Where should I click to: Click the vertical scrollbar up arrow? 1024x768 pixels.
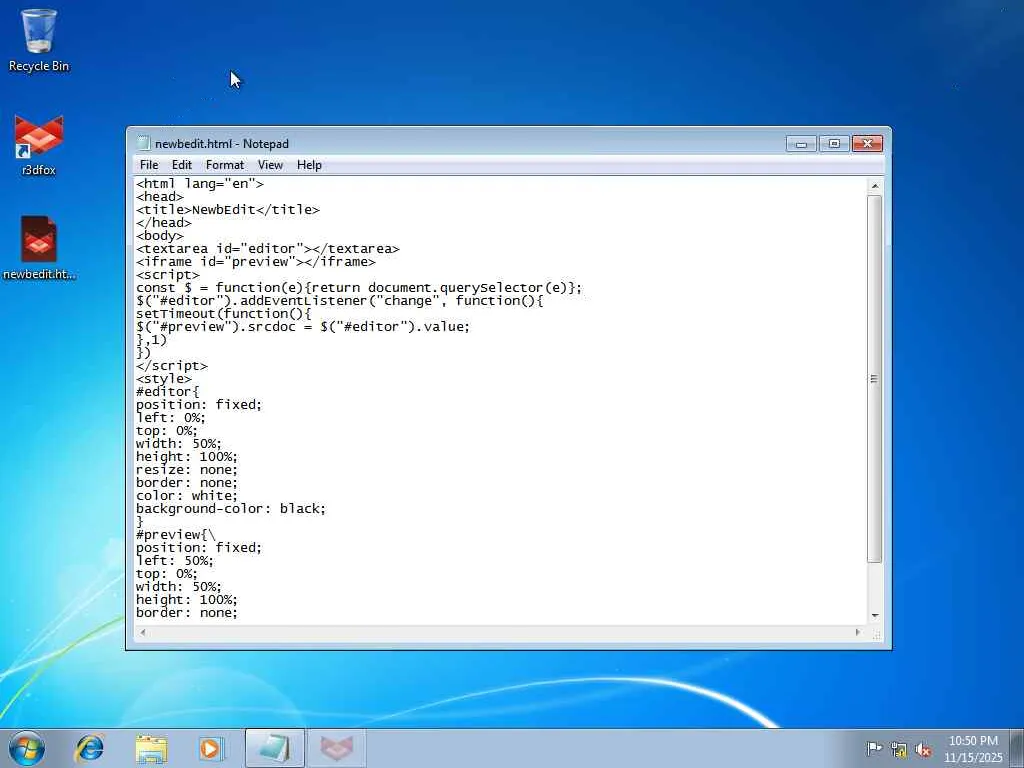(874, 186)
